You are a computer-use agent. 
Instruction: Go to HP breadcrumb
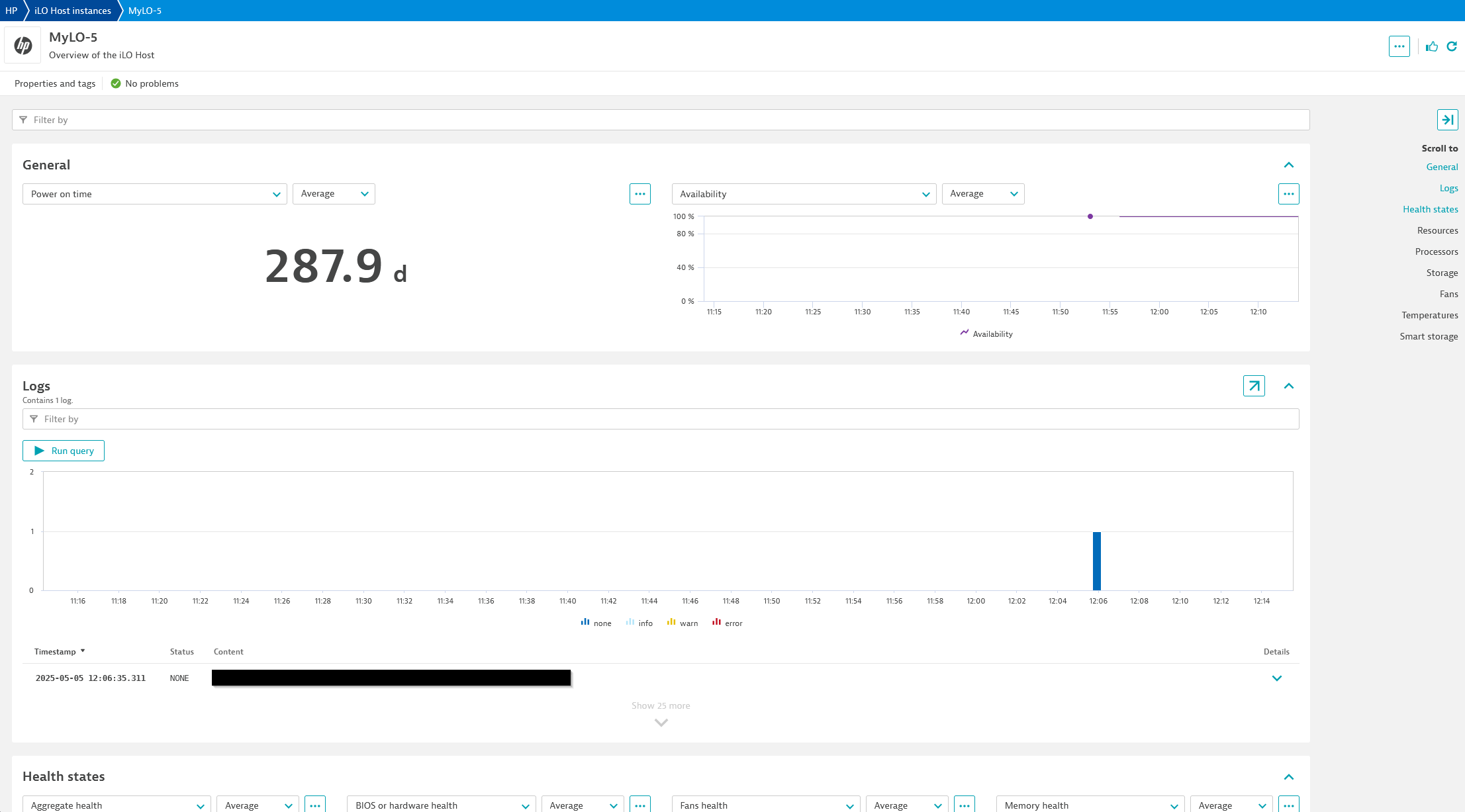click(11, 11)
